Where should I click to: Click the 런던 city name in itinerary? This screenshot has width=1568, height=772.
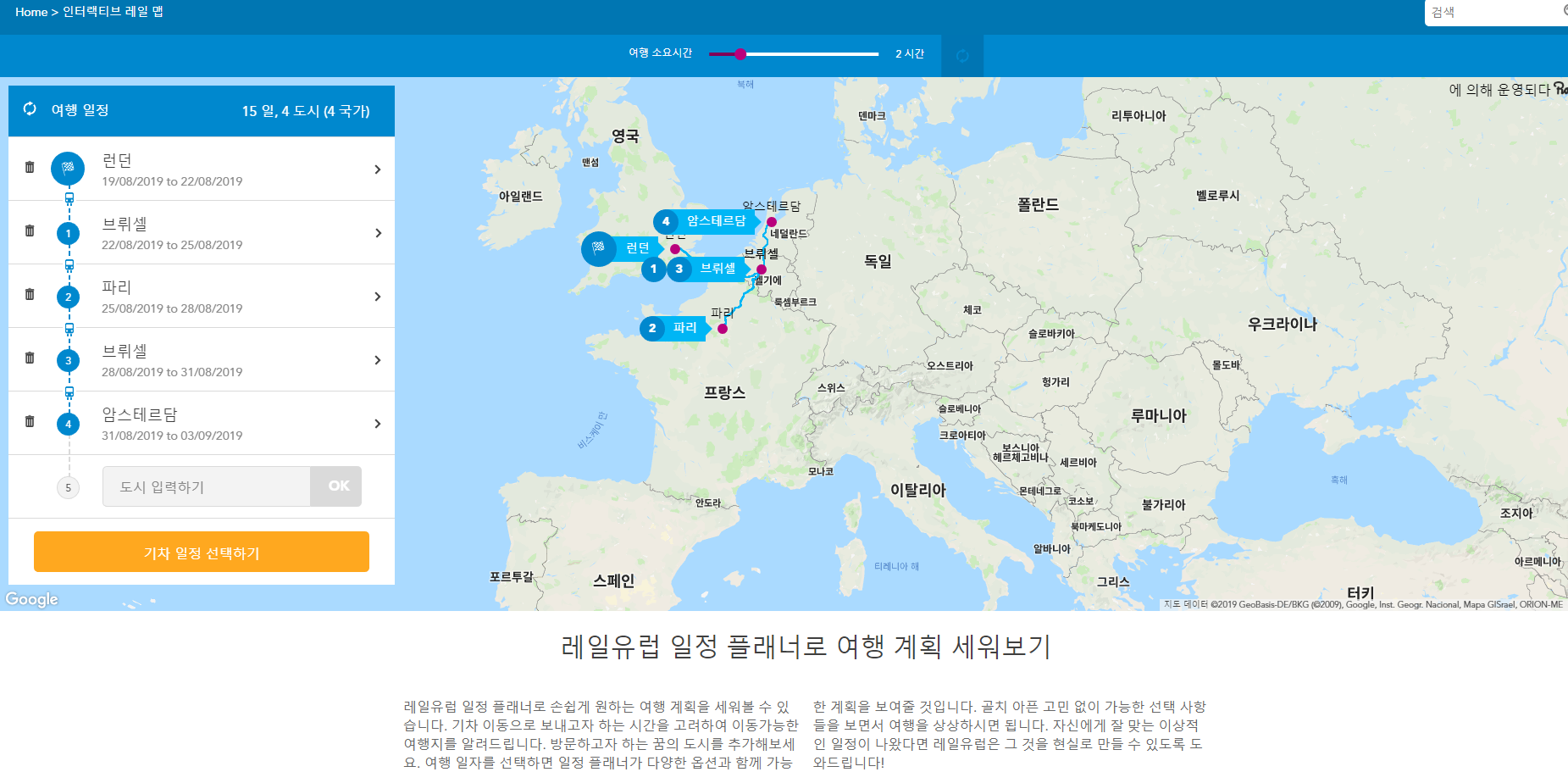pos(117,160)
